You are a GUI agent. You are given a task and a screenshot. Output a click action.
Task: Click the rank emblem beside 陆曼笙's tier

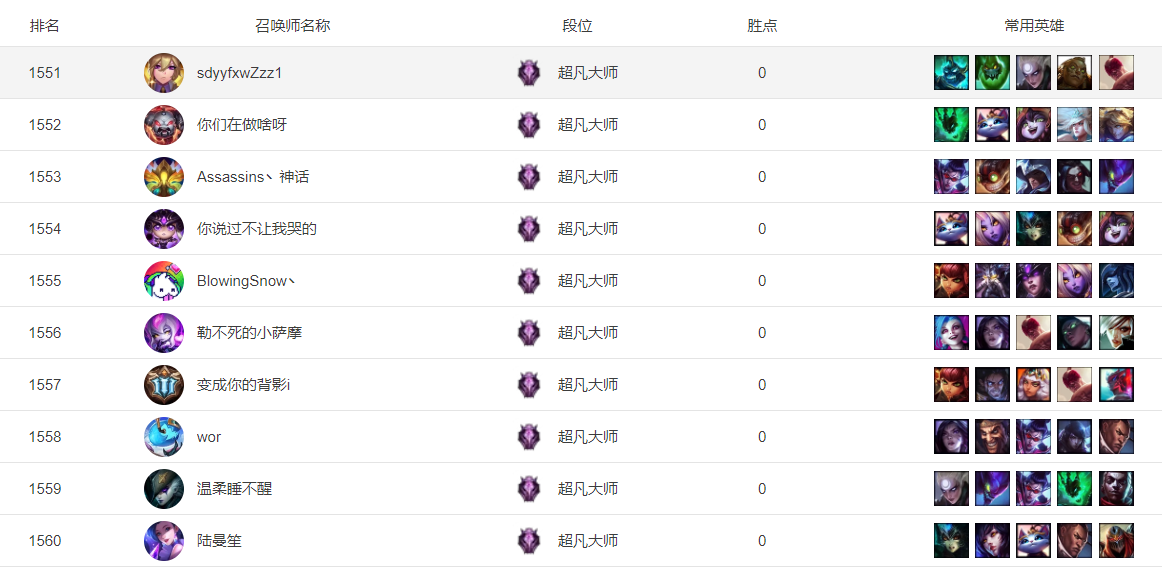[x=528, y=540]
